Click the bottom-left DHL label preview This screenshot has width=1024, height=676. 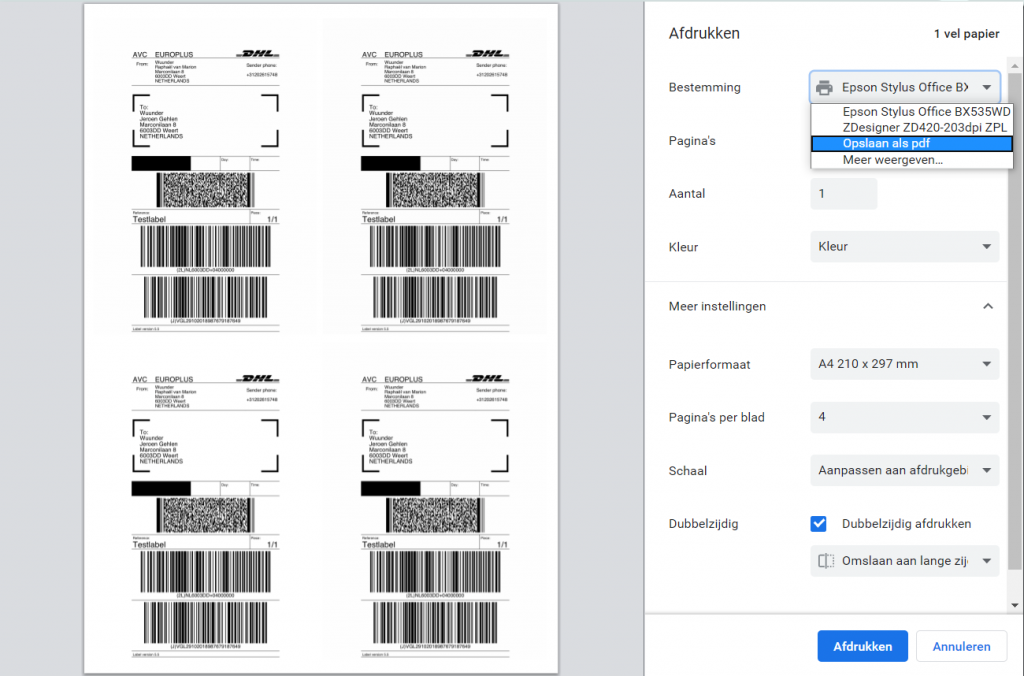pos(206,515)
